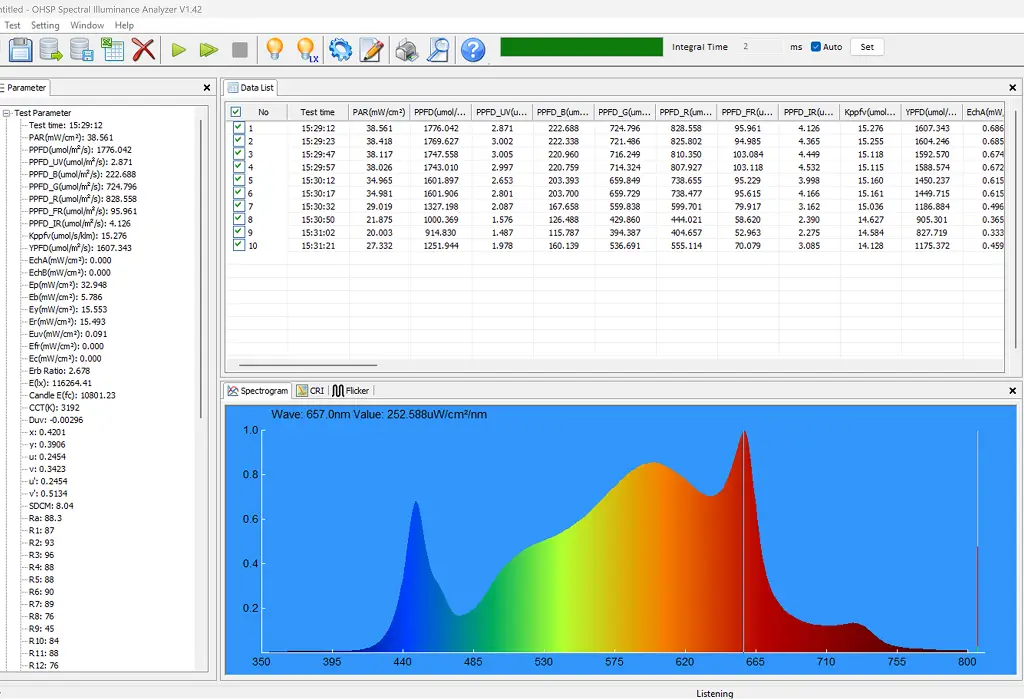Uncheck the select-all checkbox in Data List header
Screen dimensions: 1024x699
point(236,112)
